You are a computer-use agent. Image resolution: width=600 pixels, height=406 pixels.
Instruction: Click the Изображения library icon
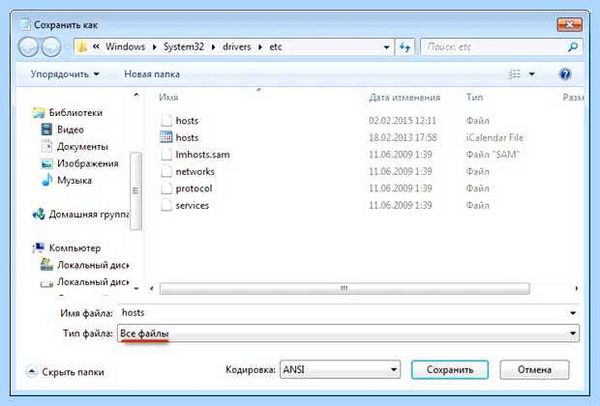[x=46, y=163]
